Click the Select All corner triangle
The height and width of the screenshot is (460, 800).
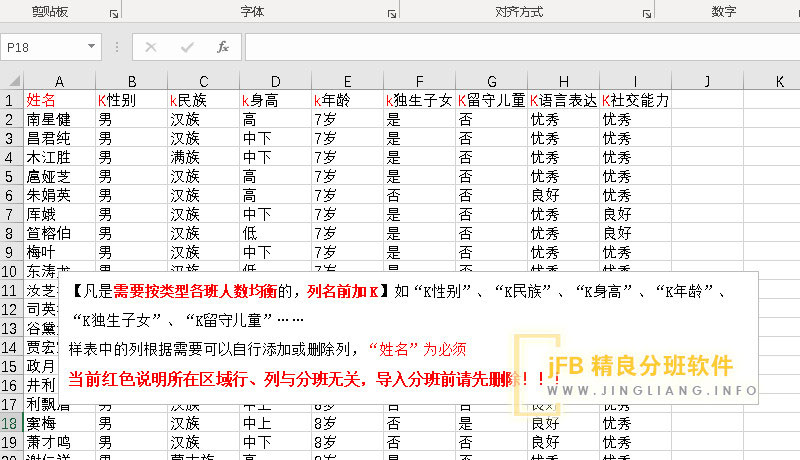(14, 81)
